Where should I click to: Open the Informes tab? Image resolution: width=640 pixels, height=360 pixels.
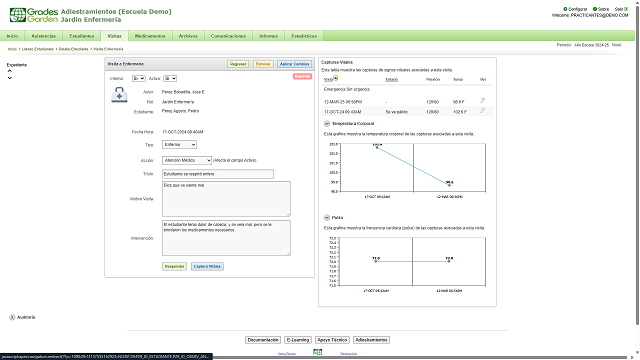269,36
